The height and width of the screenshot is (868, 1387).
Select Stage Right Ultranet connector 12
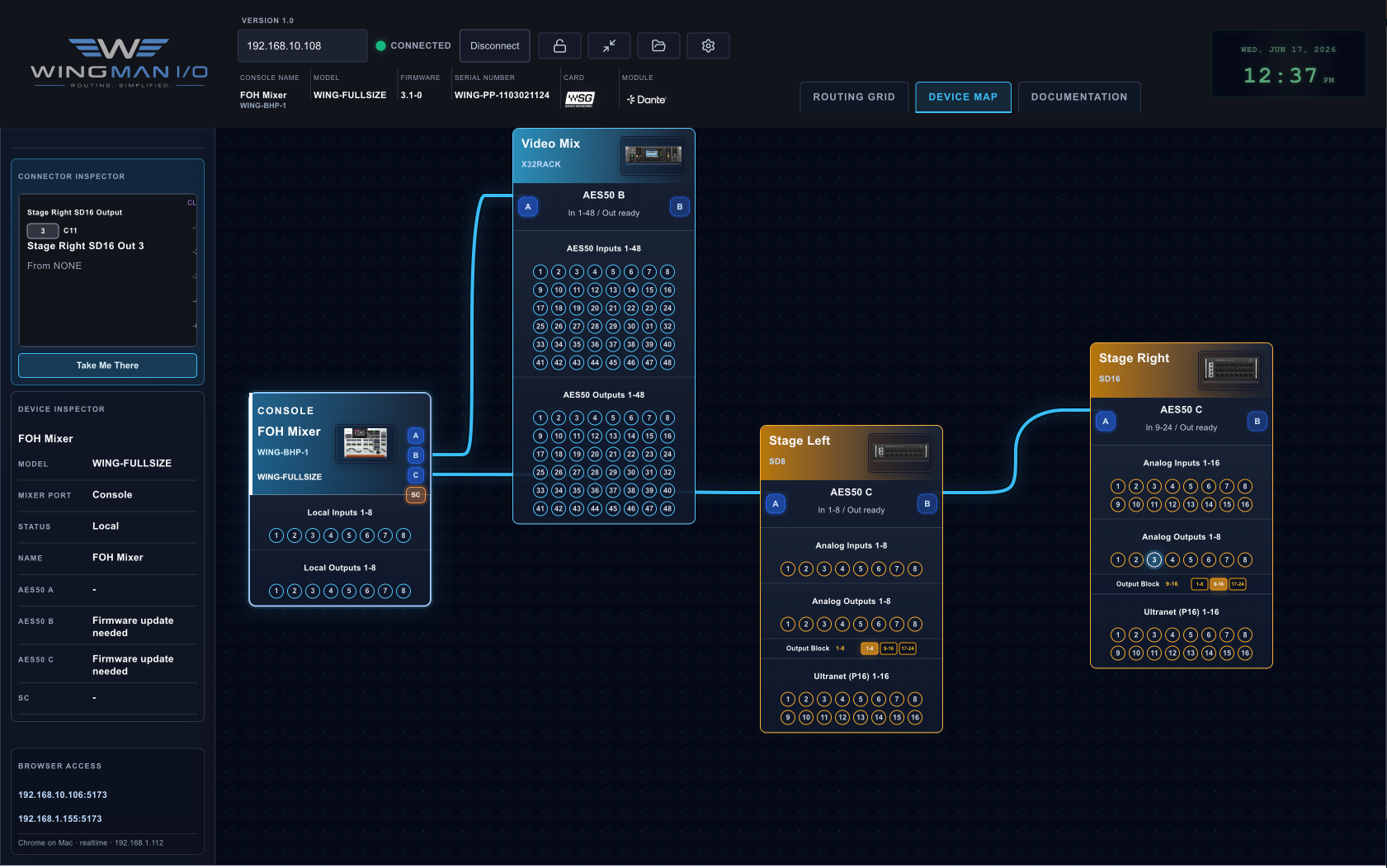tap(1172, 653)
